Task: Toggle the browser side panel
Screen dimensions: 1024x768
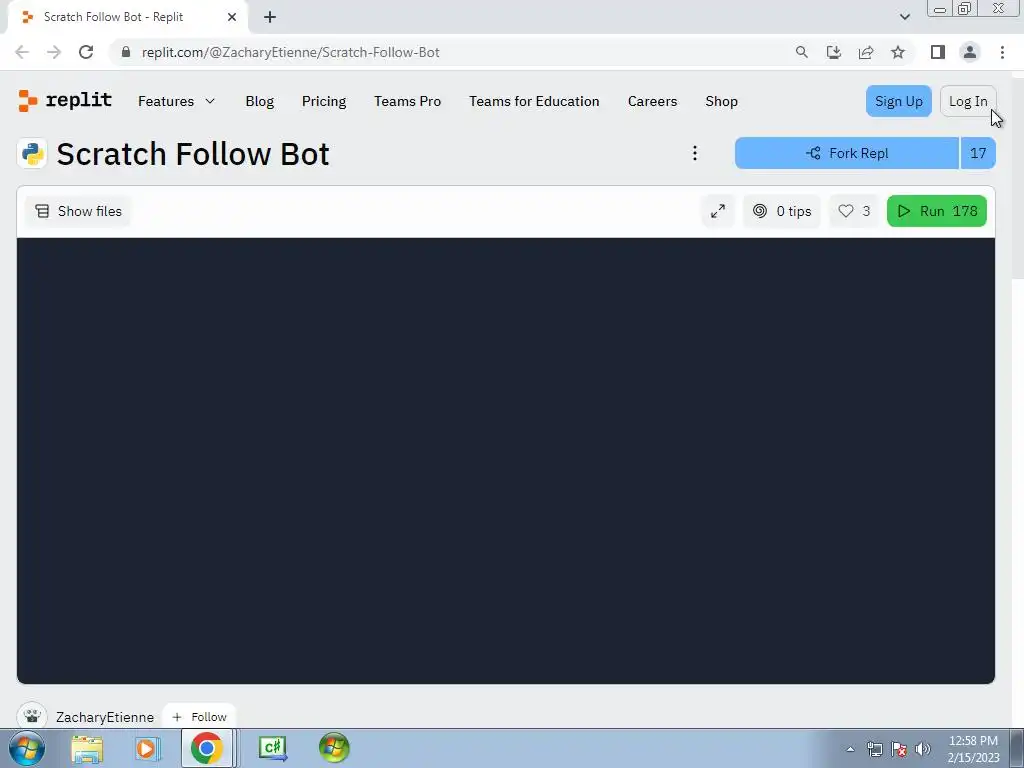Action: tap(938, 52)
